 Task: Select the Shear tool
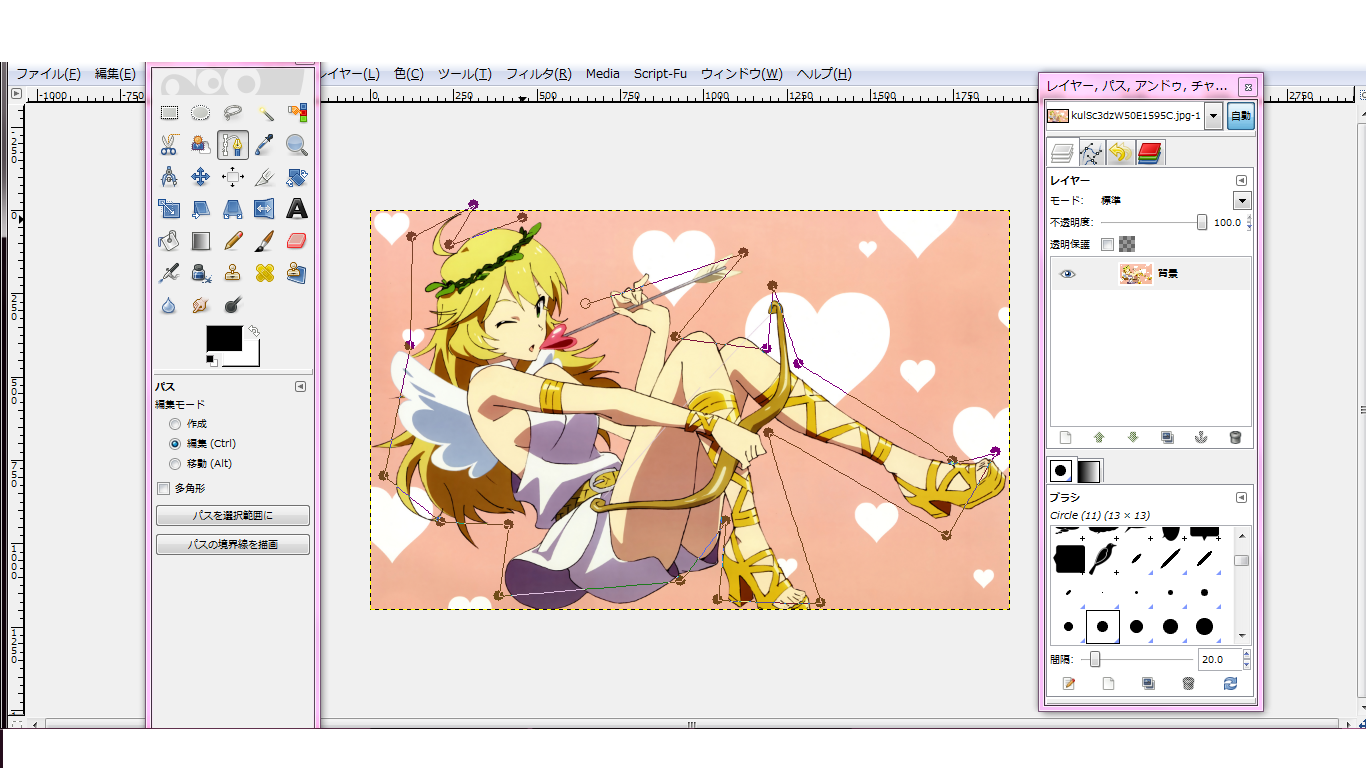[x=201, y=209]
